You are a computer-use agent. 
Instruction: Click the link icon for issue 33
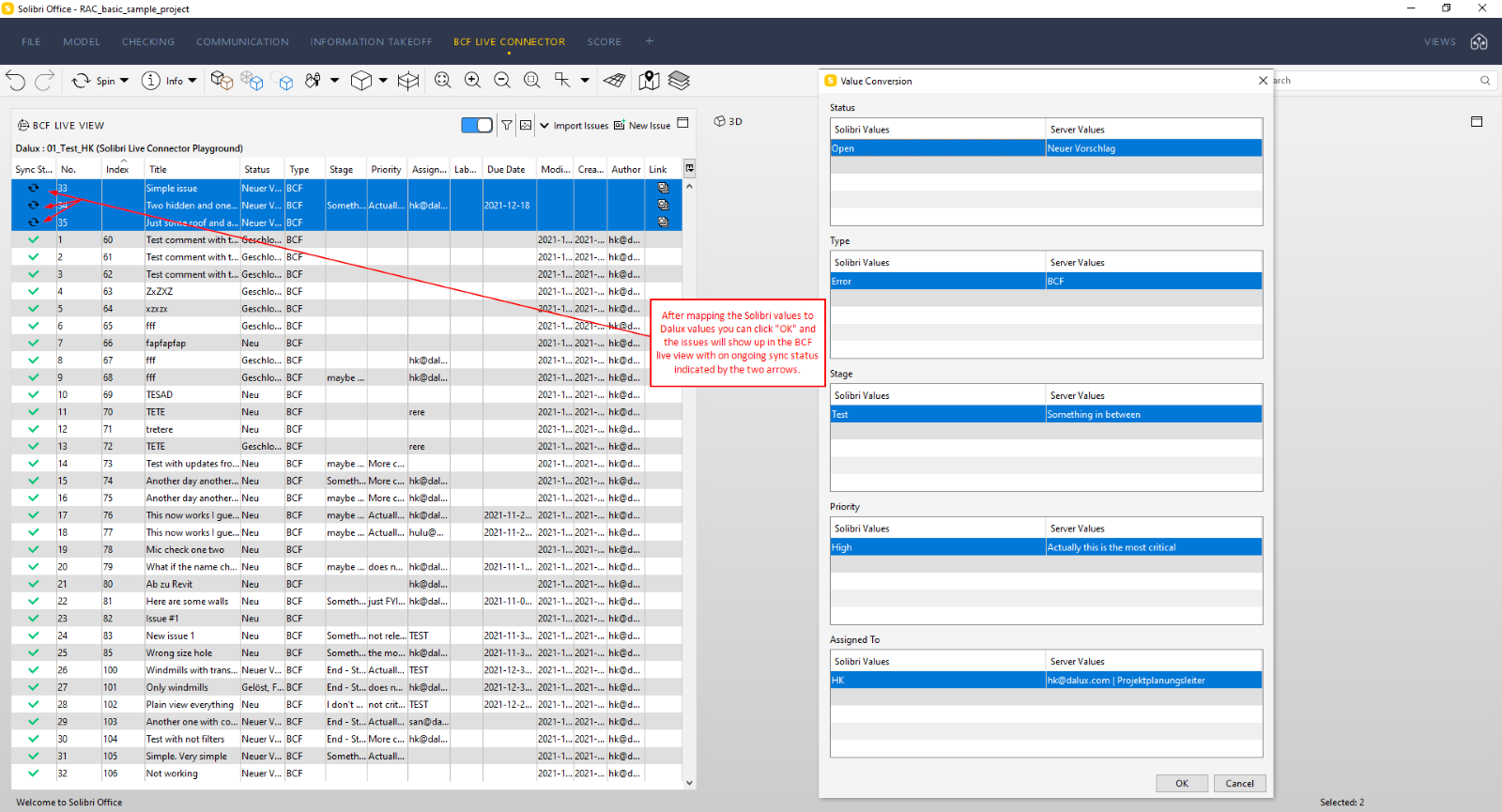tap(663, 188)
